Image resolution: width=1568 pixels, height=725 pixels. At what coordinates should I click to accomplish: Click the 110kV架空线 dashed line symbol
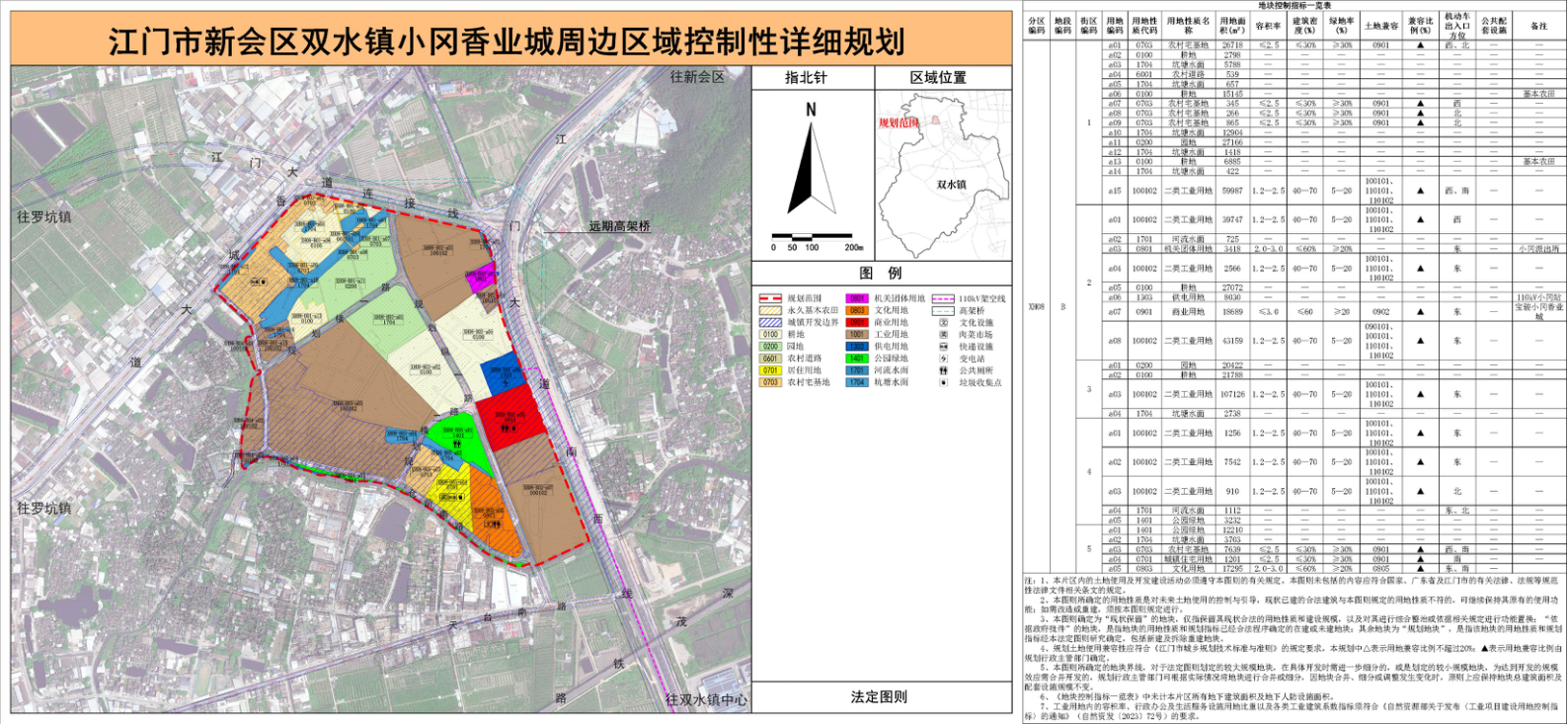943,298
